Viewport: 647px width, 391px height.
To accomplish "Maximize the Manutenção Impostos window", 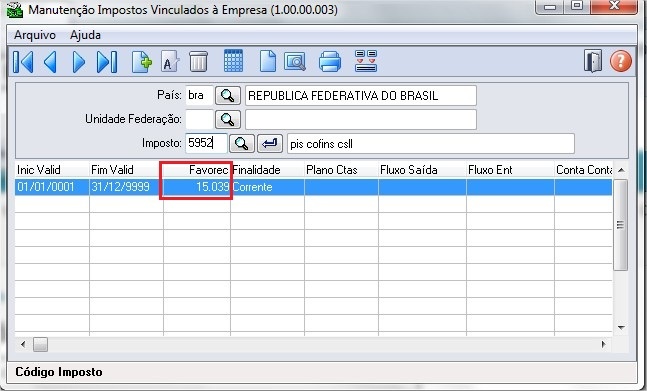I will tap(577, 6).
